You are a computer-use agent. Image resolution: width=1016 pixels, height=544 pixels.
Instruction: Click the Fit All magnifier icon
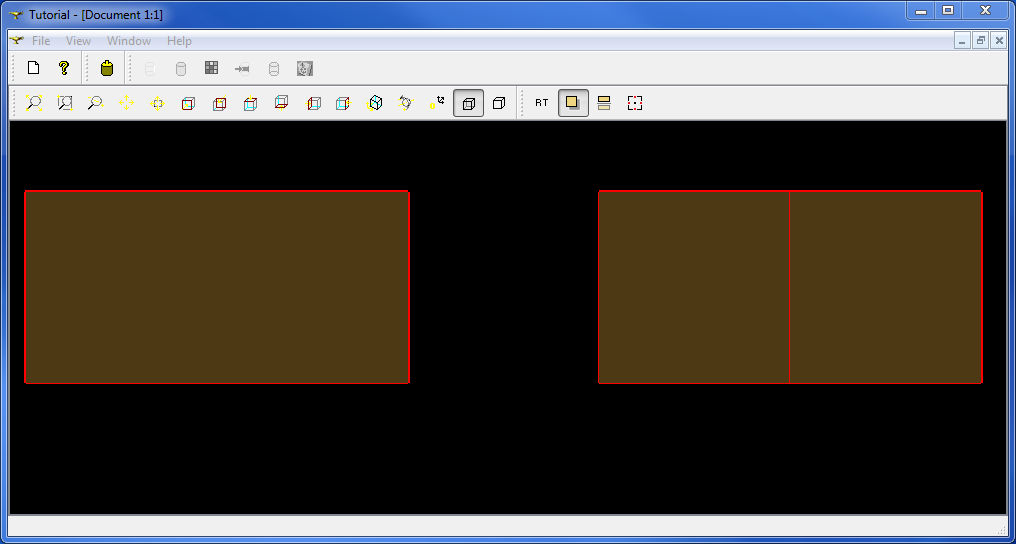[34, 103]
